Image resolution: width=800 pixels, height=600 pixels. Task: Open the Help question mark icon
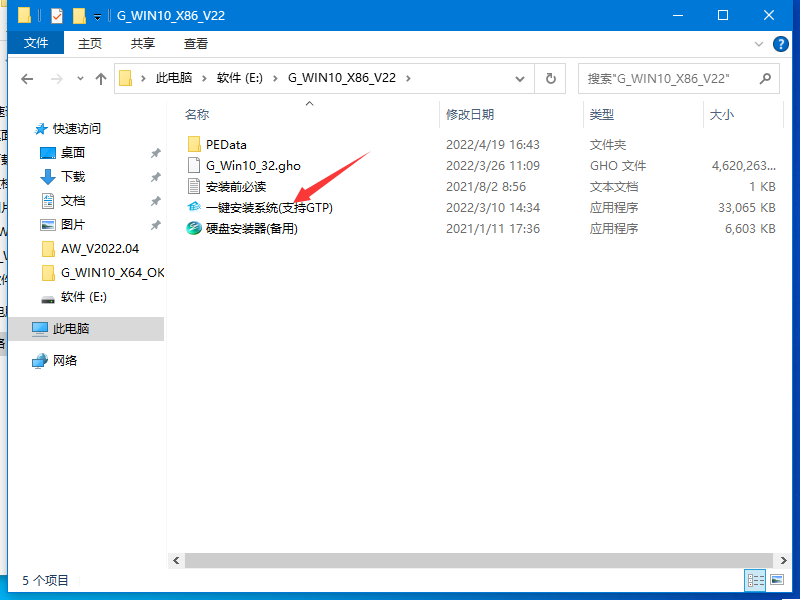point(781,43)
